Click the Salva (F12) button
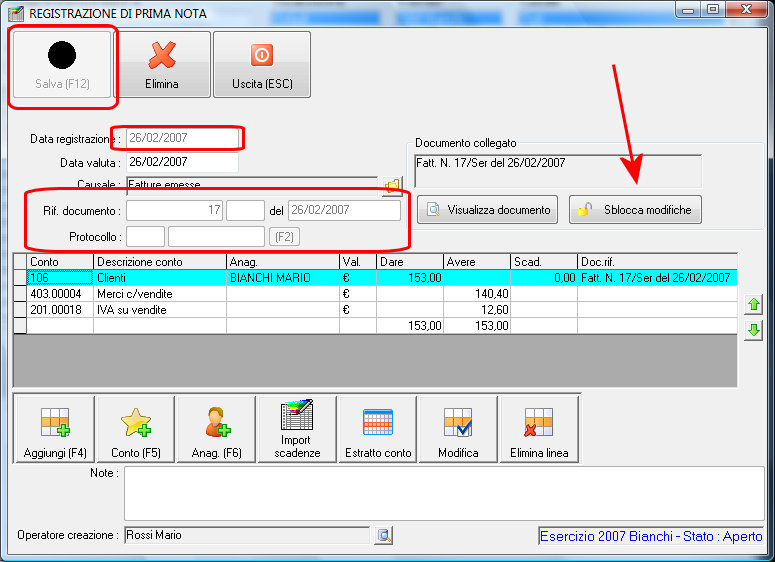Screen dimensions: 775x562 tap(62, 65)
